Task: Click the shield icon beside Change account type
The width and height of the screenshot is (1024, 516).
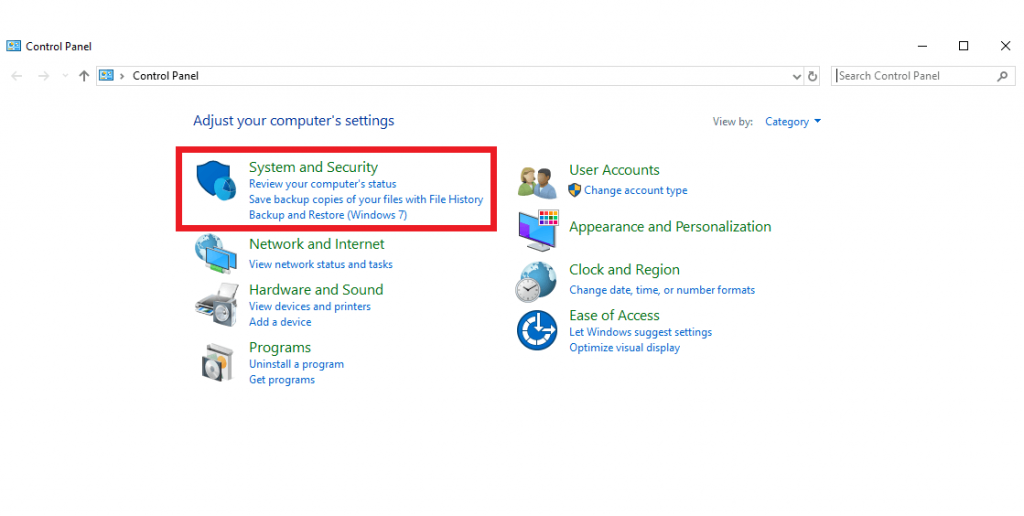Action: (575, 190)
